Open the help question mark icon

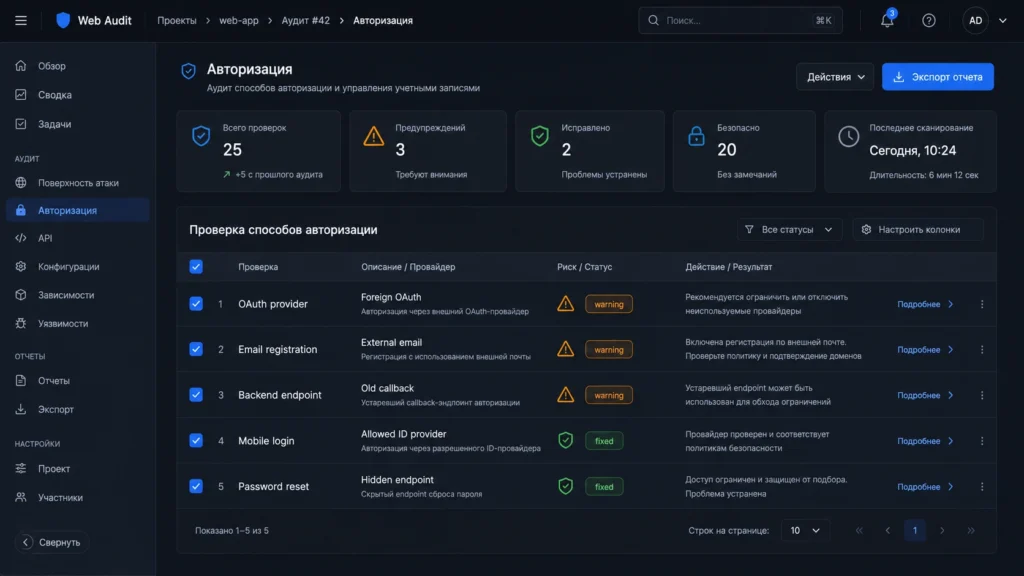tap(929, 21)
